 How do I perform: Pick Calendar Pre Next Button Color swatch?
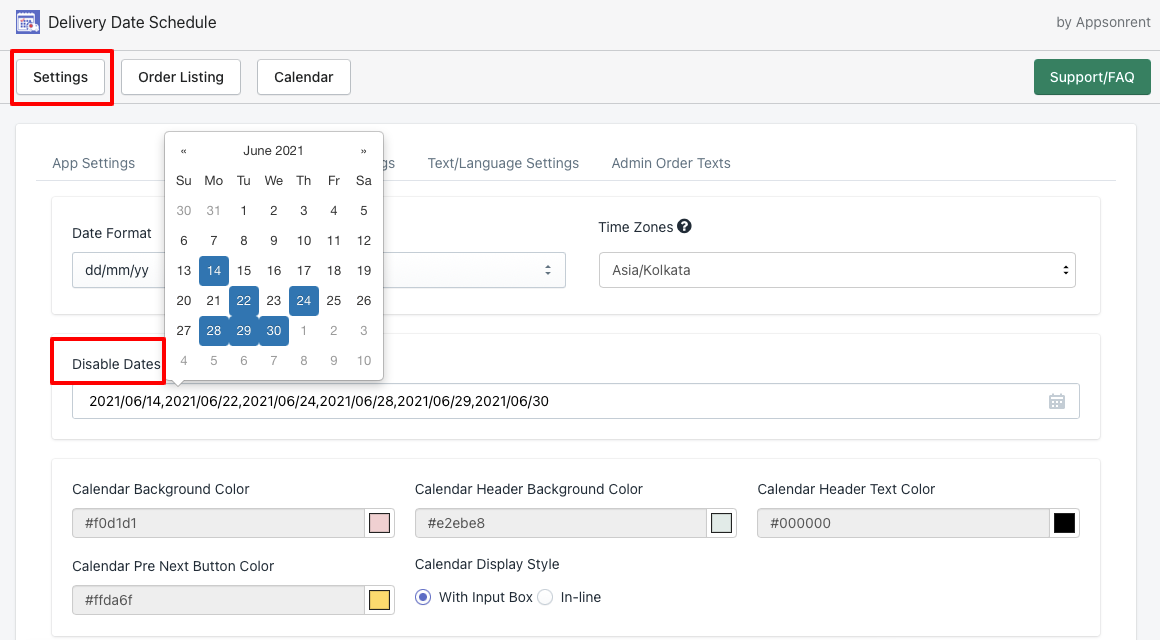pyautogui.click(x=380, y=600)
